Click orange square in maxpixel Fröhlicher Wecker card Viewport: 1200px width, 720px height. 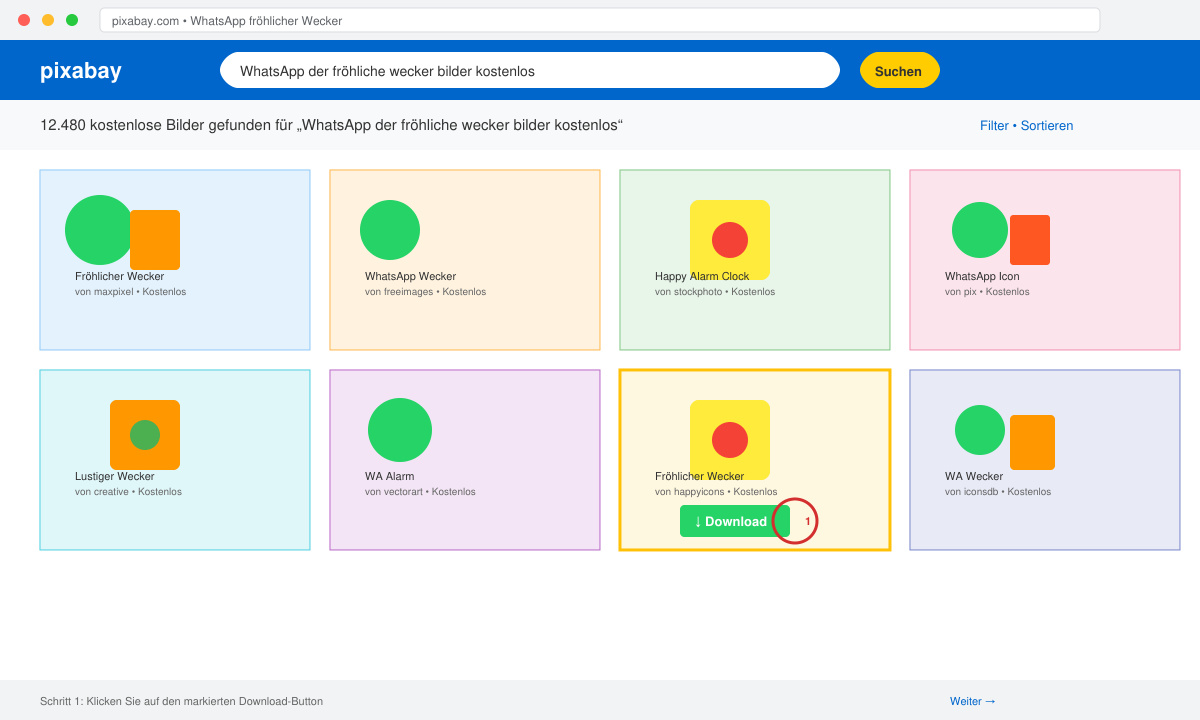point(155,240)
